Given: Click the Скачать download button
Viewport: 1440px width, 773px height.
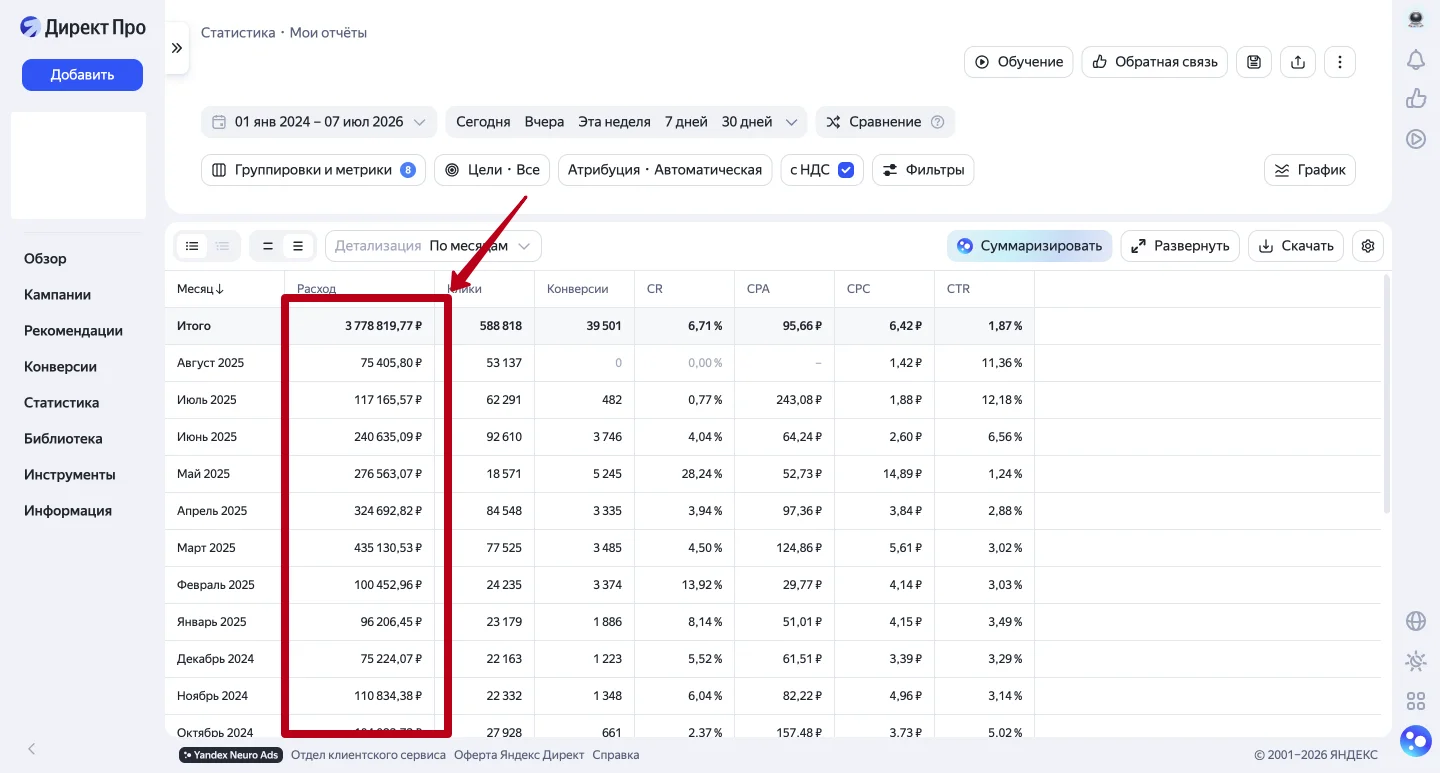Looking at the screenshot, I should [x=1296, y=246].
